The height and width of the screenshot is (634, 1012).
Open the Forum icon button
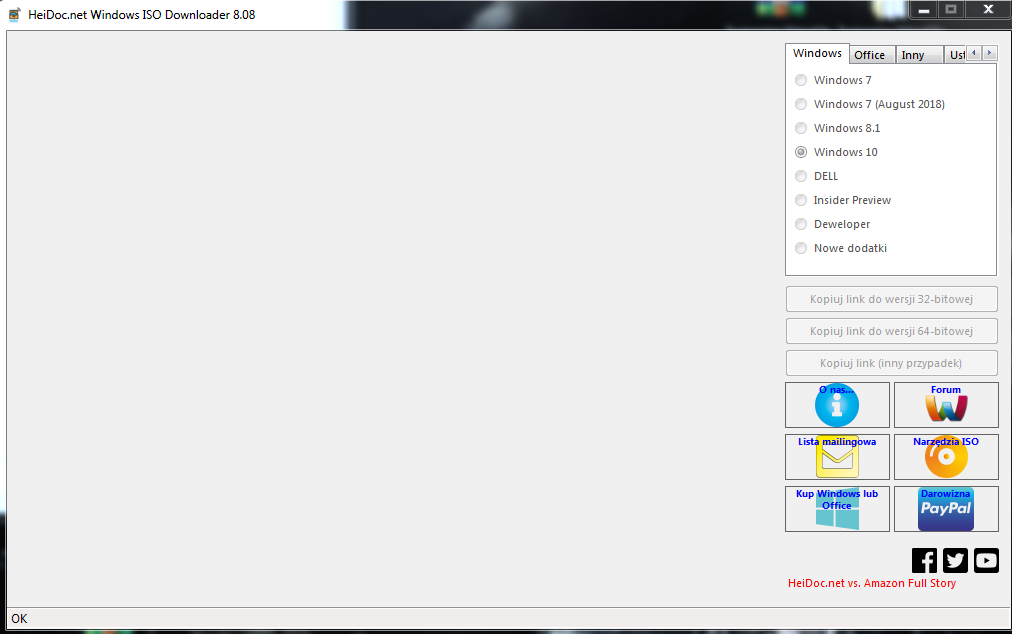pyautogui.click(x=946, y=405)
